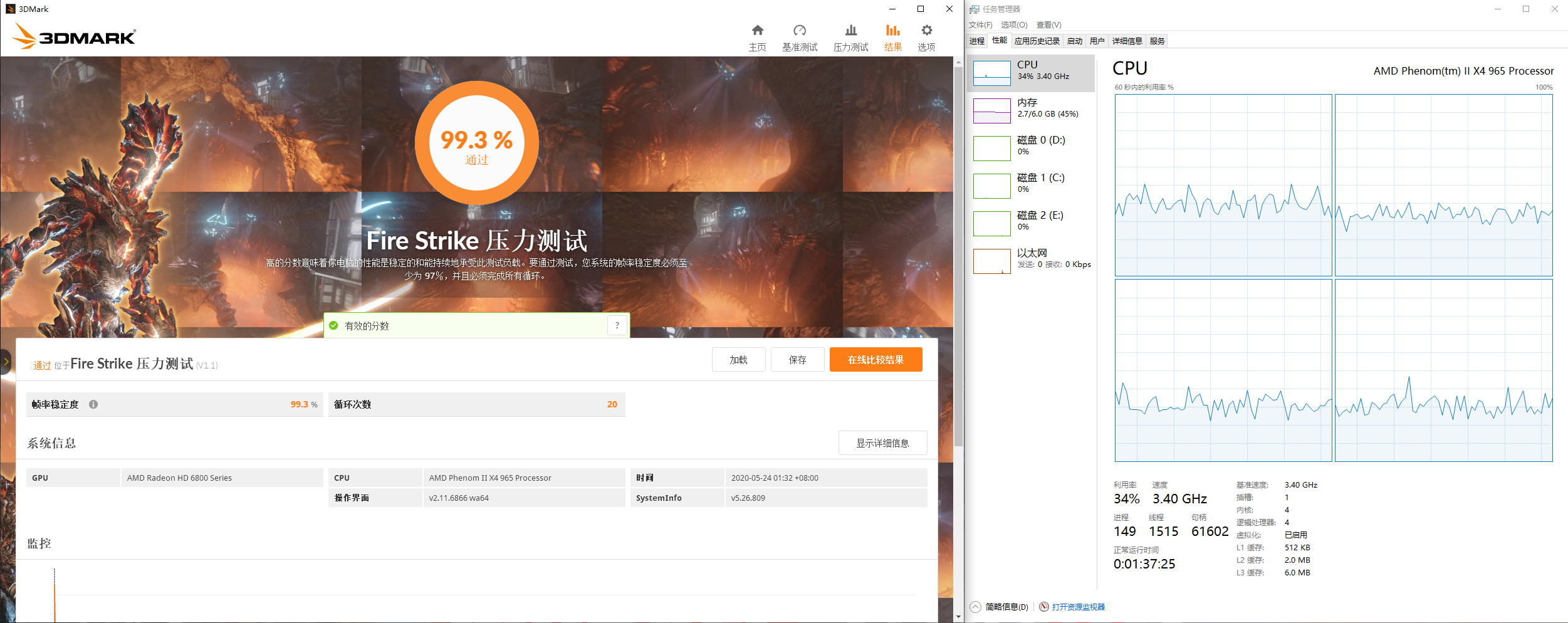The width and height of the screenshot is (1568, 623).
Task: Click the 99.3 % score circle
Action: pyautogui.click(x=477, y=143)
